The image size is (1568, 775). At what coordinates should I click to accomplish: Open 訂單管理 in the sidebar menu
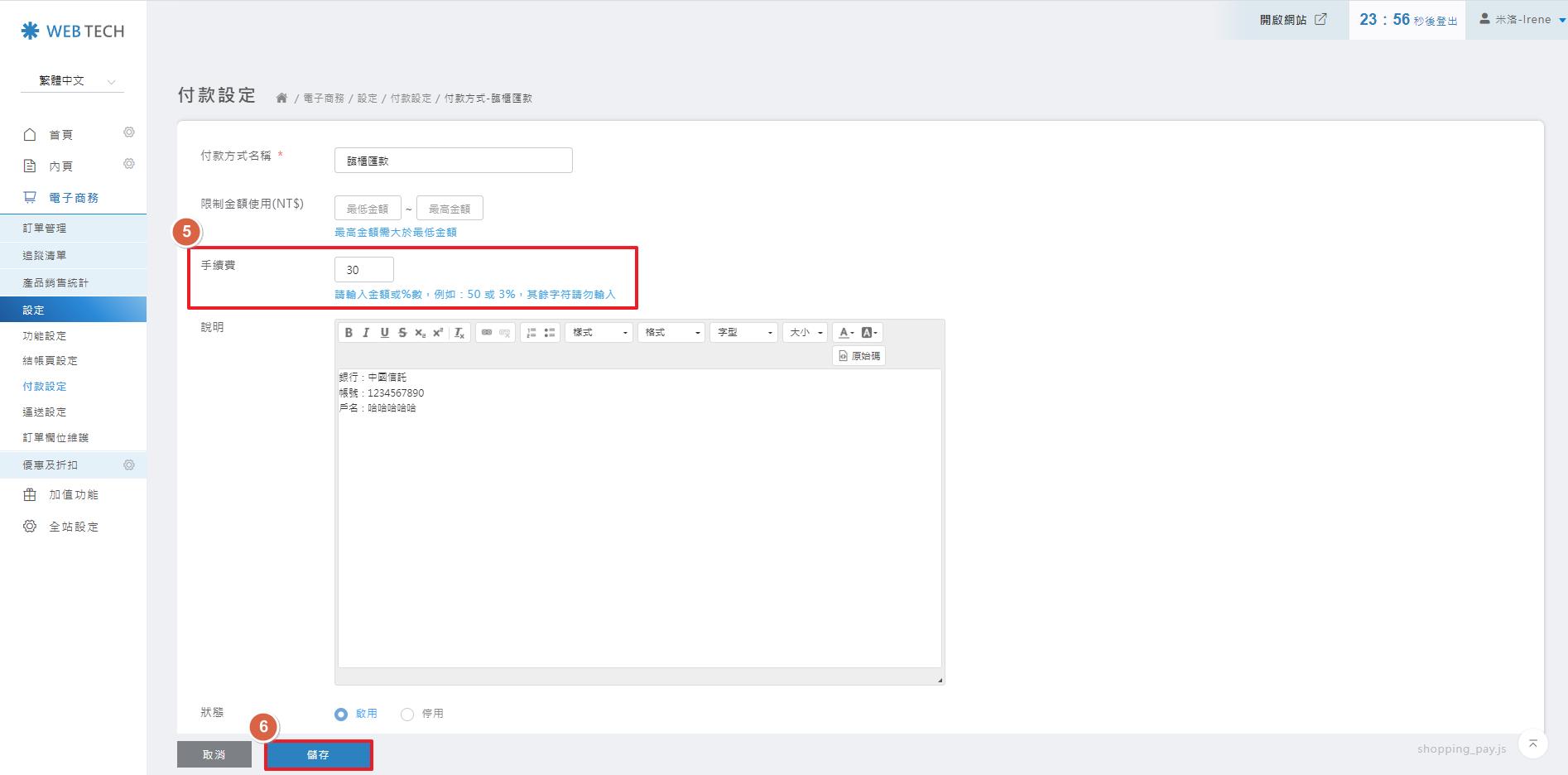pyautogui.click(x=45, y=229)
